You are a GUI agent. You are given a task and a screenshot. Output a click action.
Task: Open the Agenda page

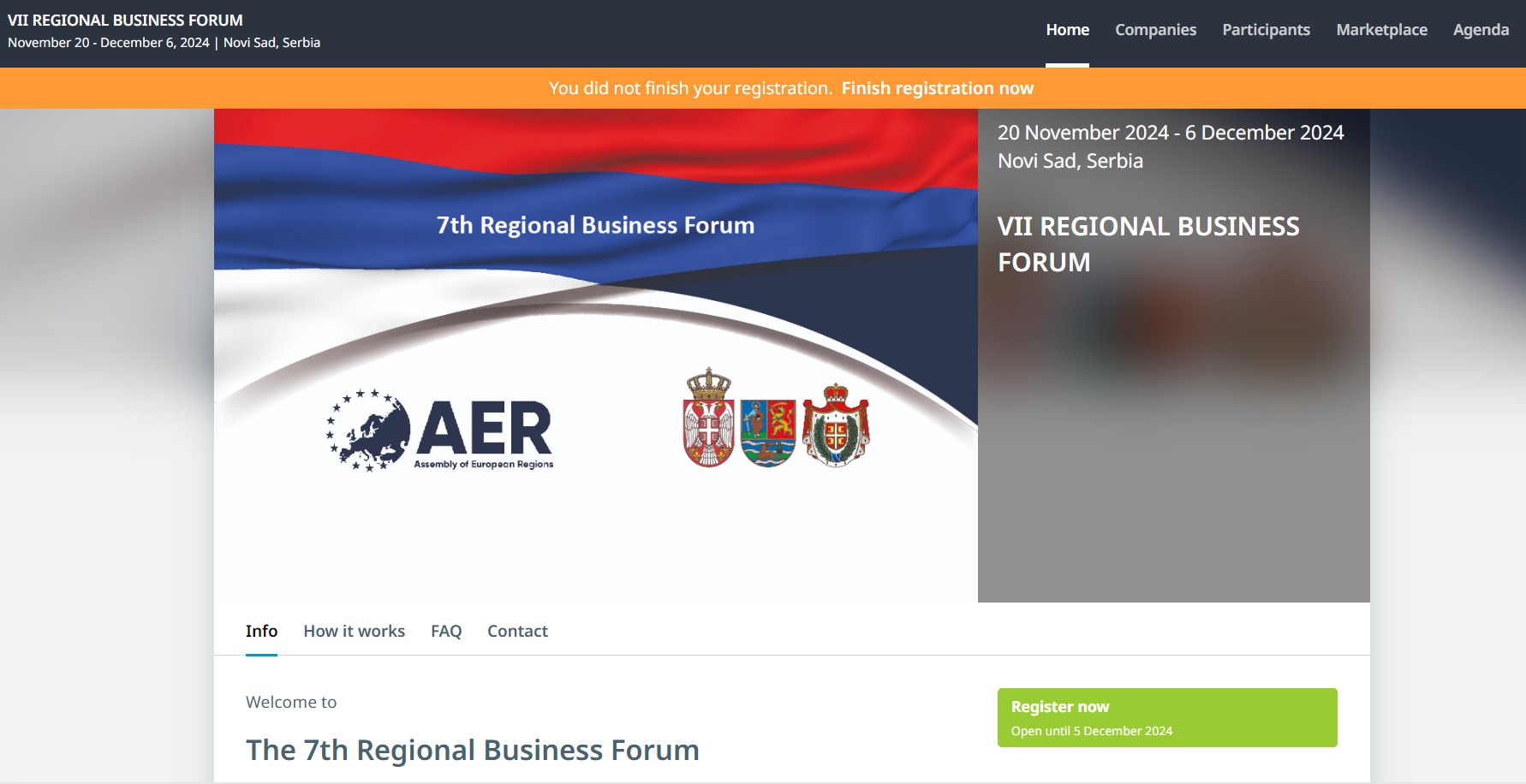1481,30
